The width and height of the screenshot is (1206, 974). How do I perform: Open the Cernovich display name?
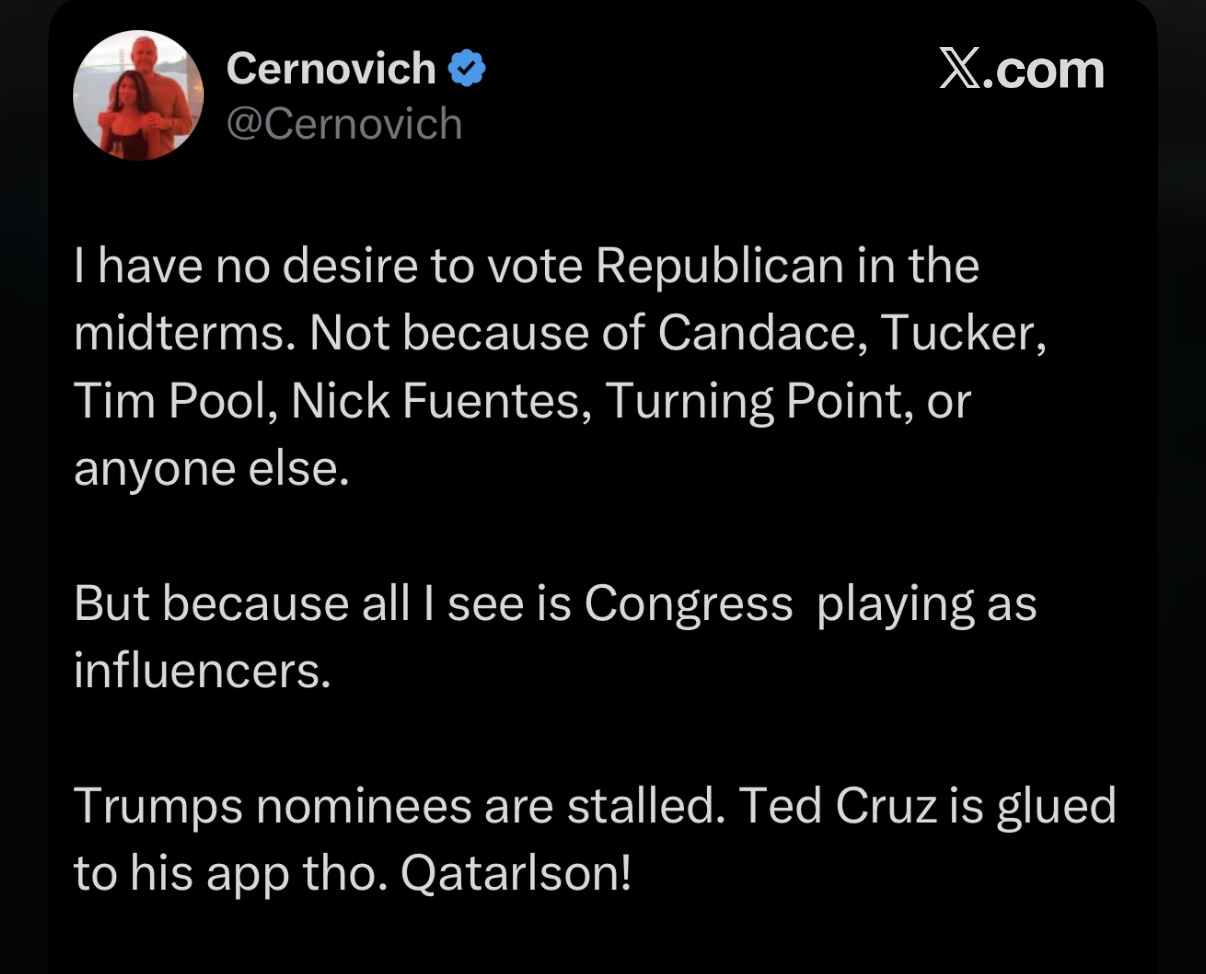[331, 69]
